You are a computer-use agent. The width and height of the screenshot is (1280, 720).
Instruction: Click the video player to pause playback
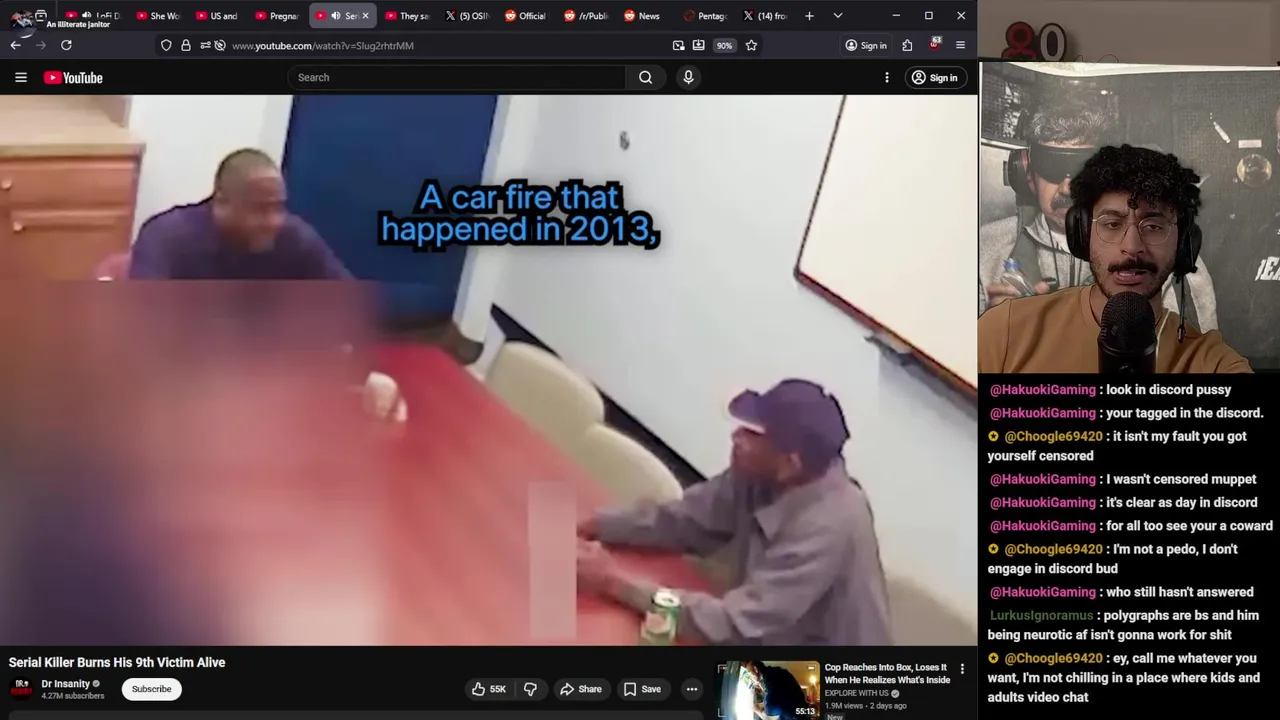[488, 370]
